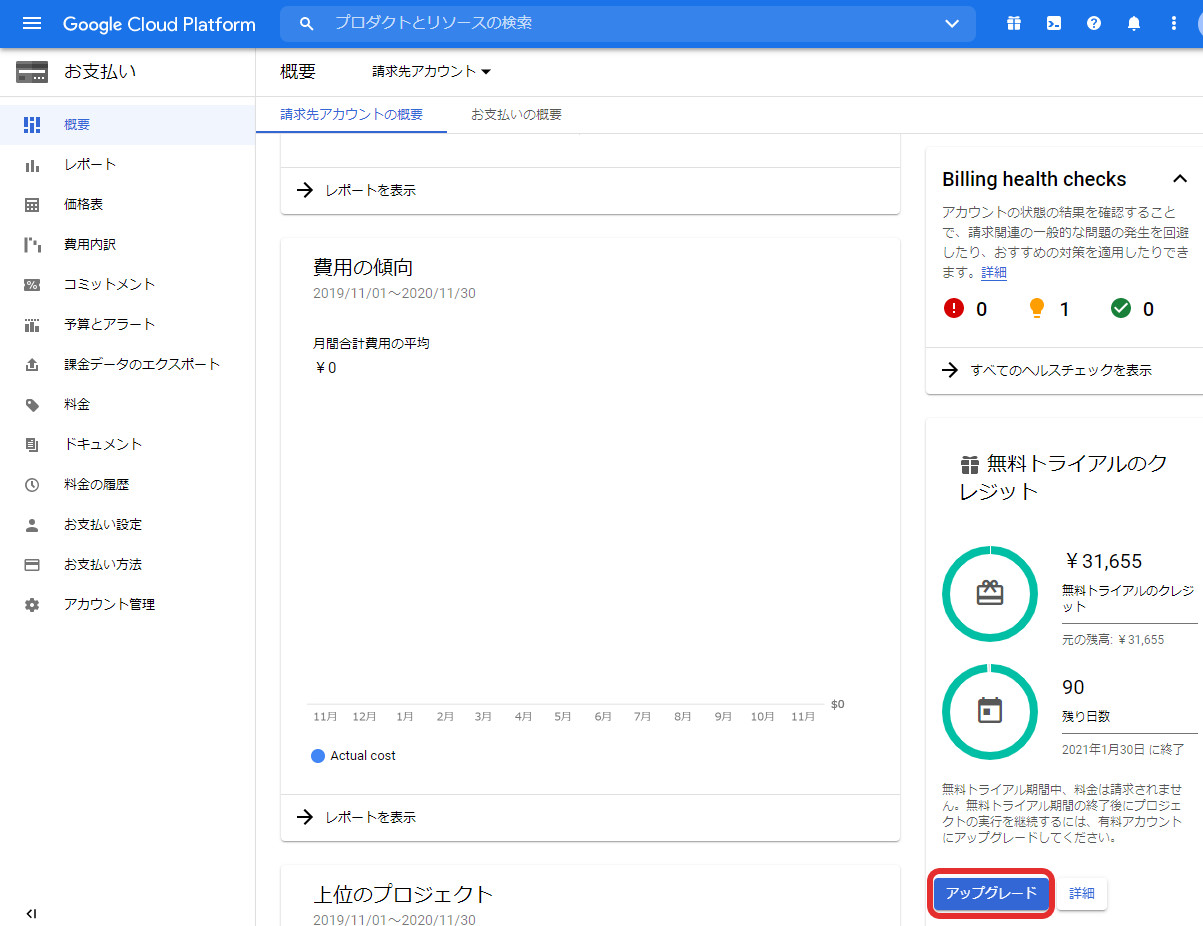The width and height of the screenshot is (1203, 926).
Task: Click the アップグレード button
Action: click(991, 894)
